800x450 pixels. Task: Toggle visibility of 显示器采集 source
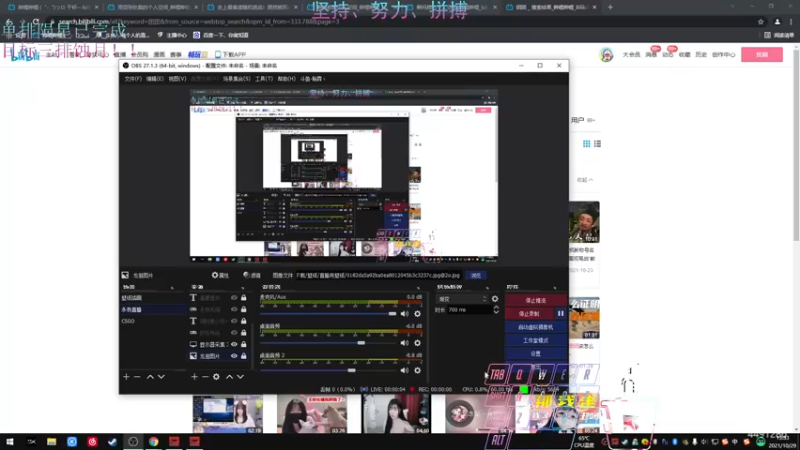tap(234, 344)
